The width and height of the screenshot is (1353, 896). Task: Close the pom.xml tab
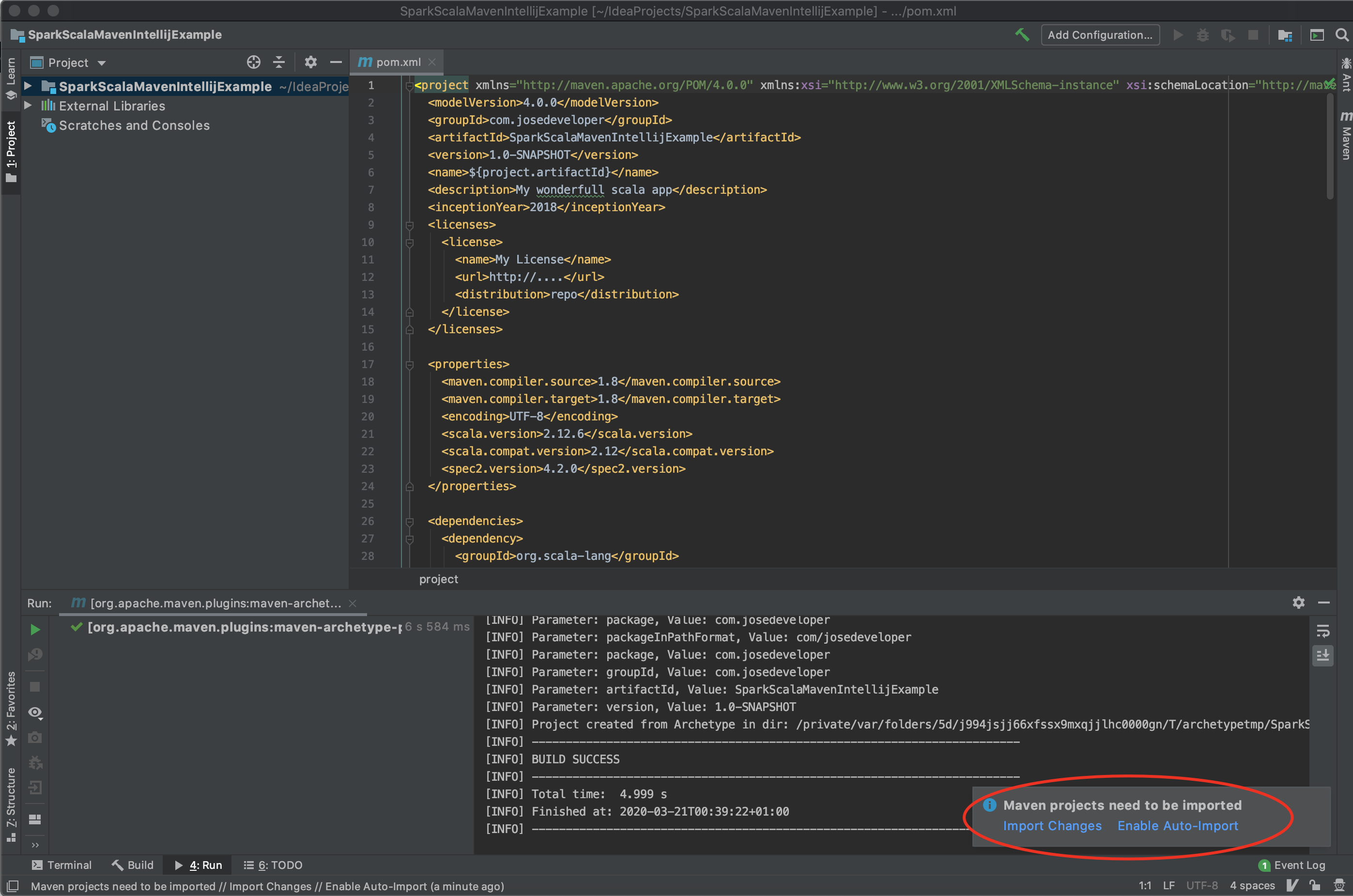pos(432,62)
